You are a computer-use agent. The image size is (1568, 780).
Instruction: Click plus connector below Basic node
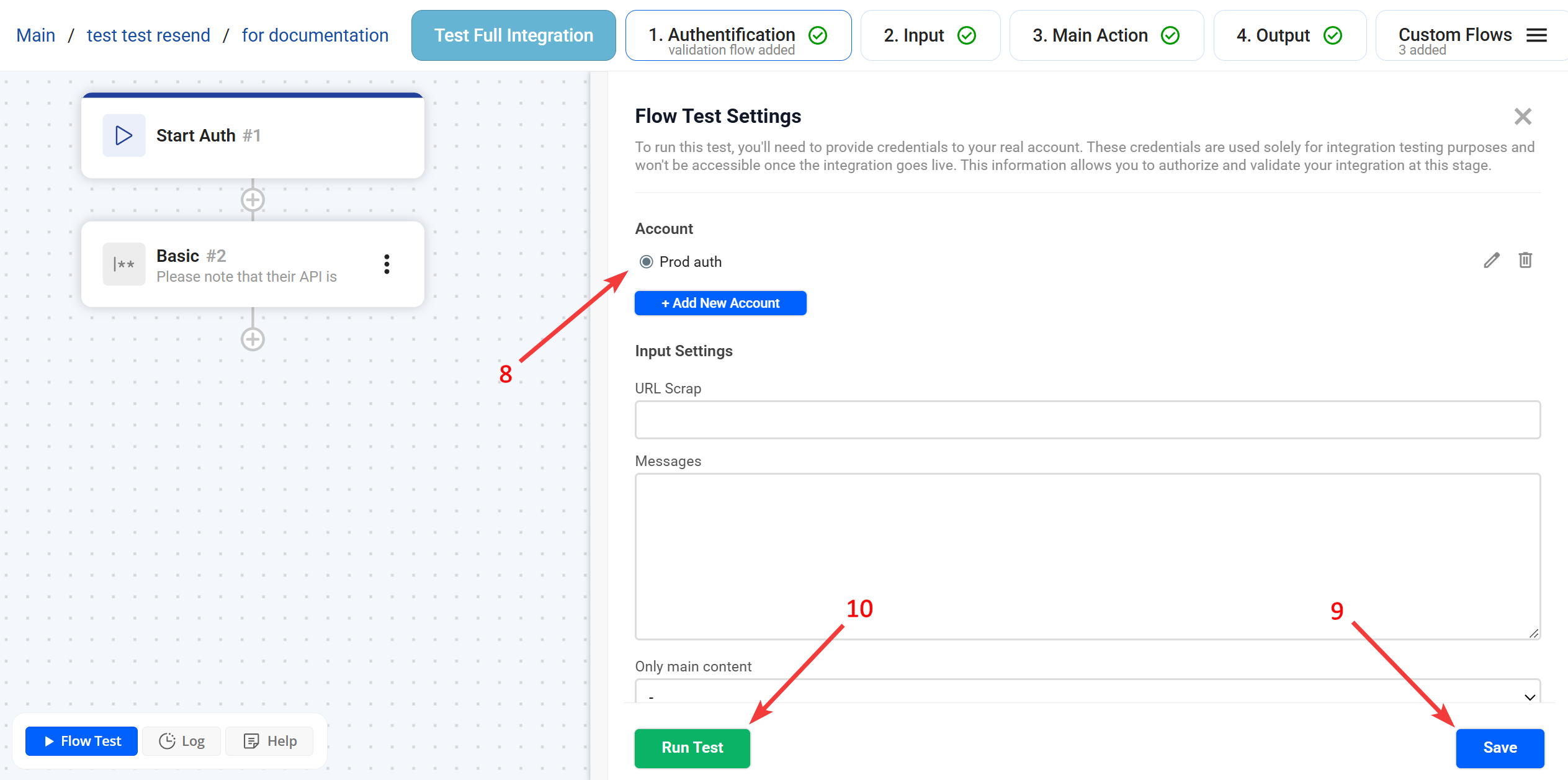coord(253,339)
